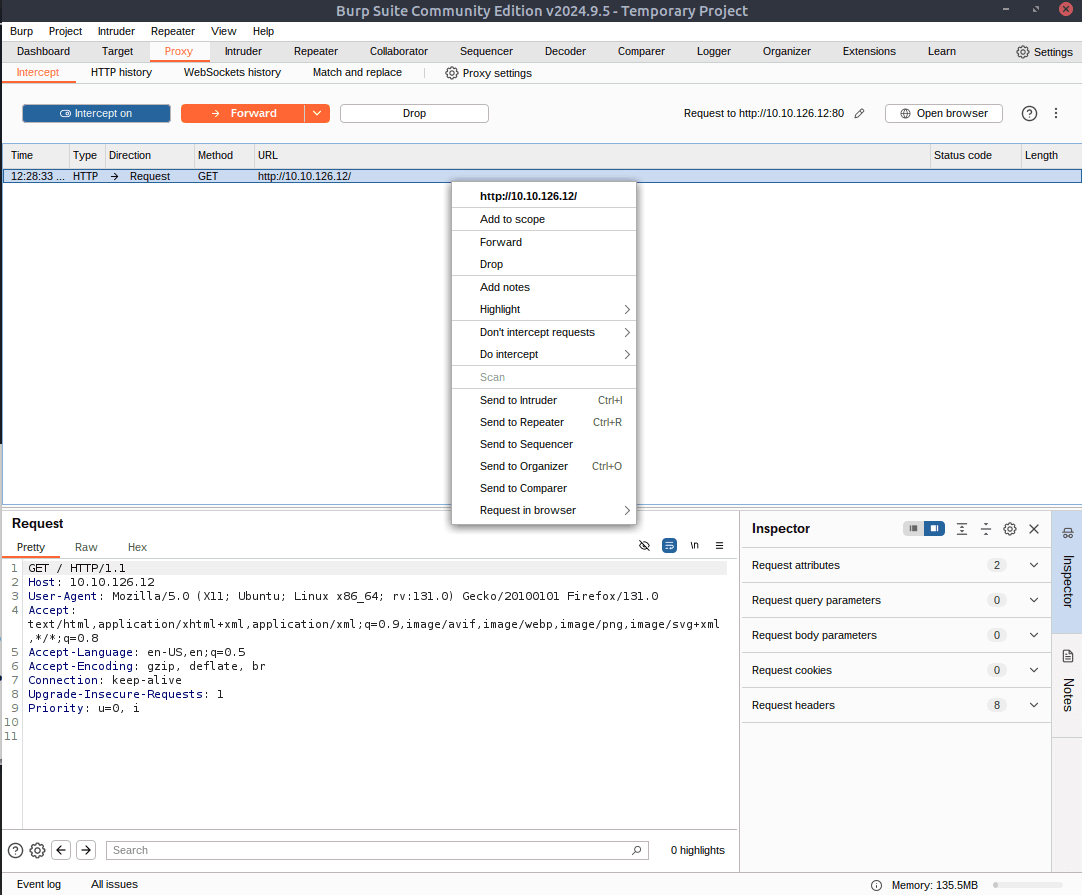Click the pencil icon to edit request target
This screenshot has height=895, width=1082.
[x=859, y=114]
